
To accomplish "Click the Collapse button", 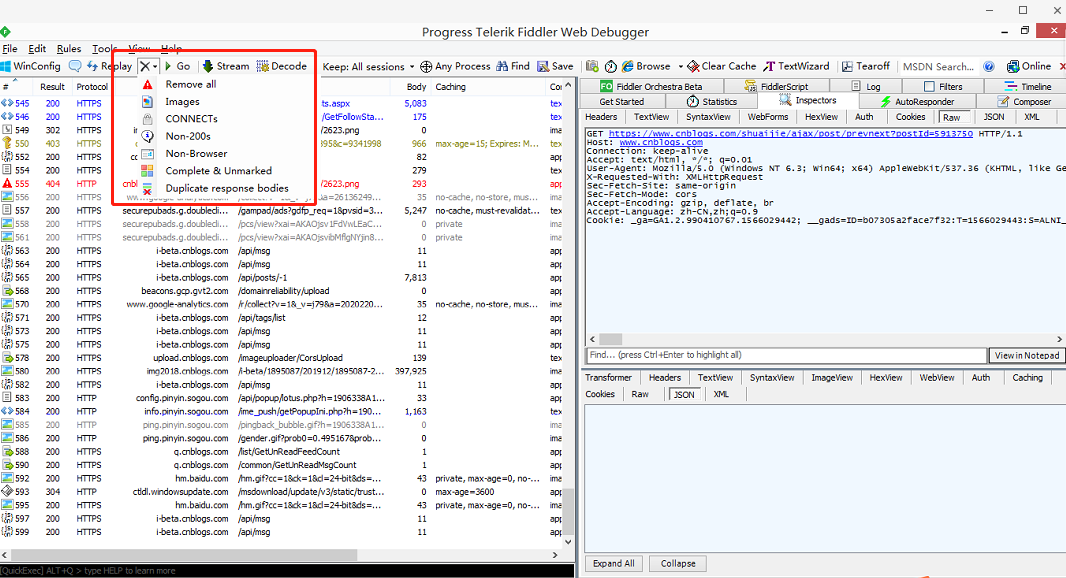I will [678, 564].
